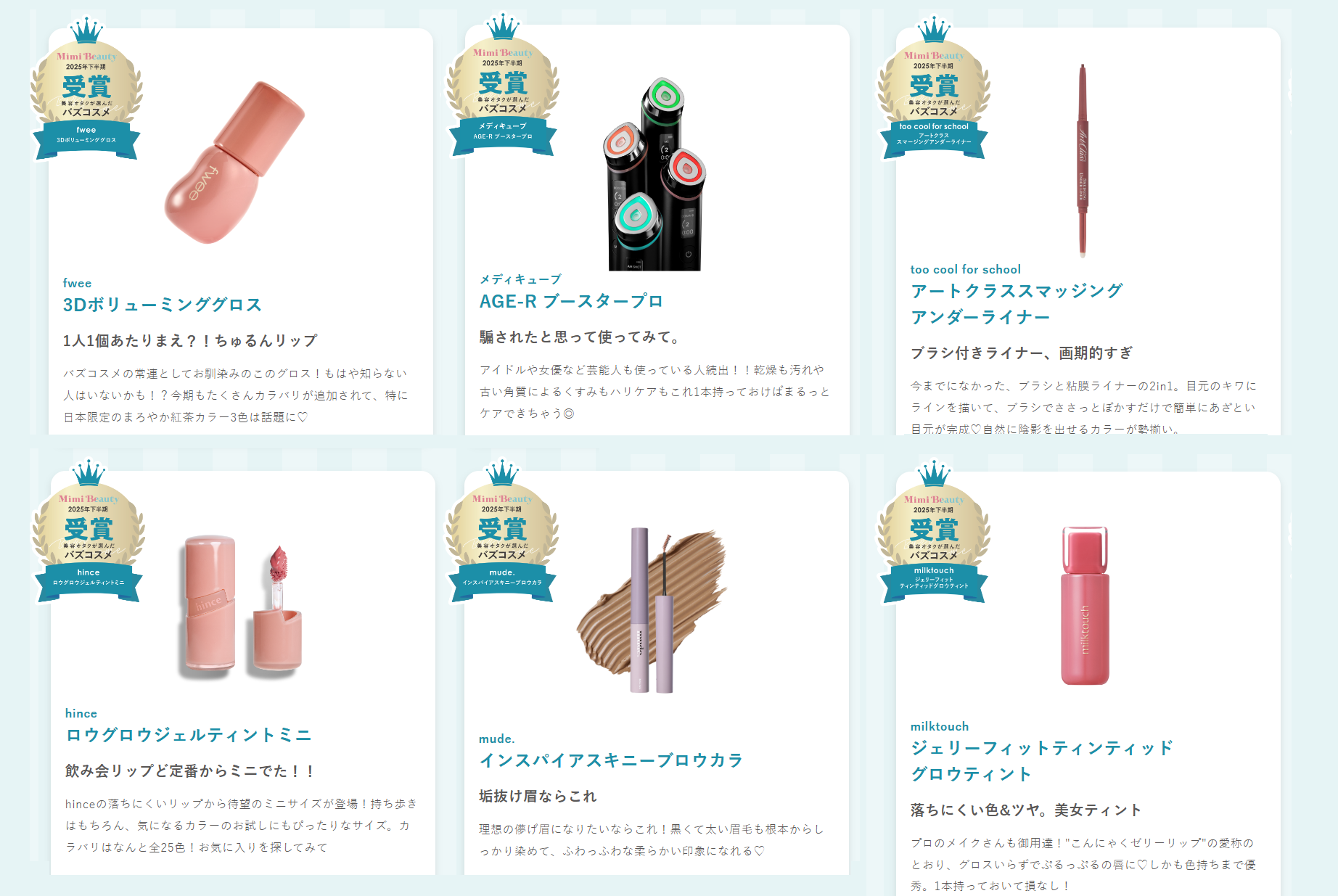Open the ロウグロウジェルティントミニ title link
Viewport: 1338px width, 896px height.
click(x=189, y=735)
